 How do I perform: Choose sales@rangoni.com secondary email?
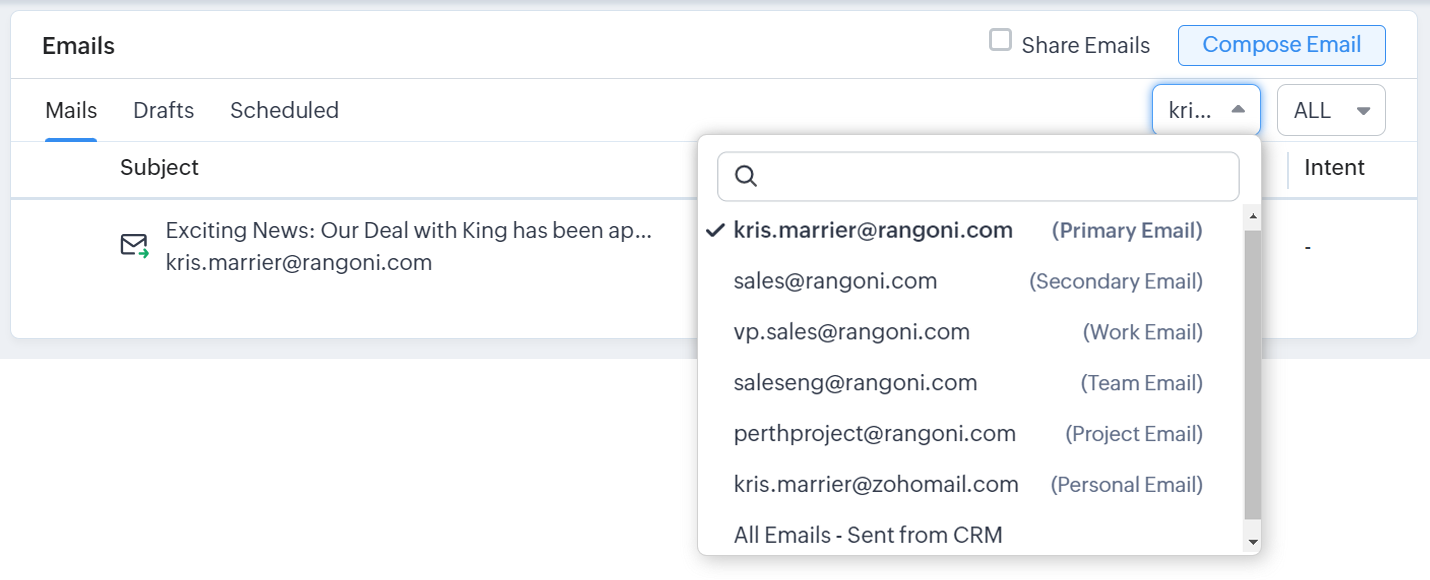(835, 282)
